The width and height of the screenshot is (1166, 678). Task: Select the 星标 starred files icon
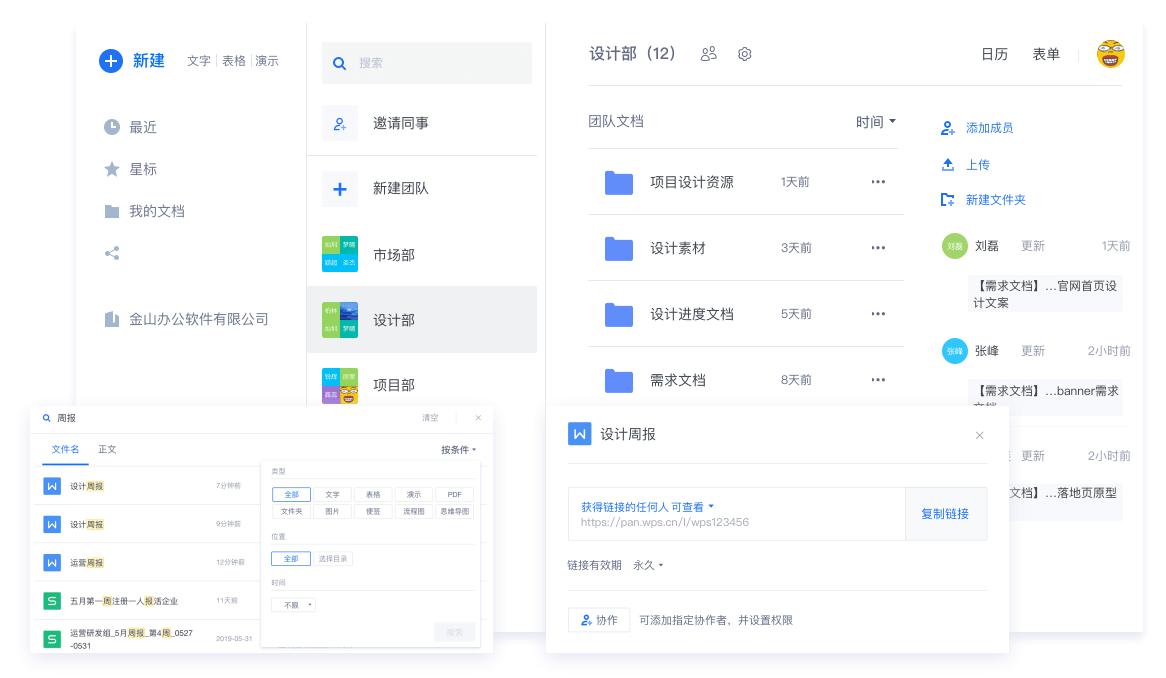point(113,169)
